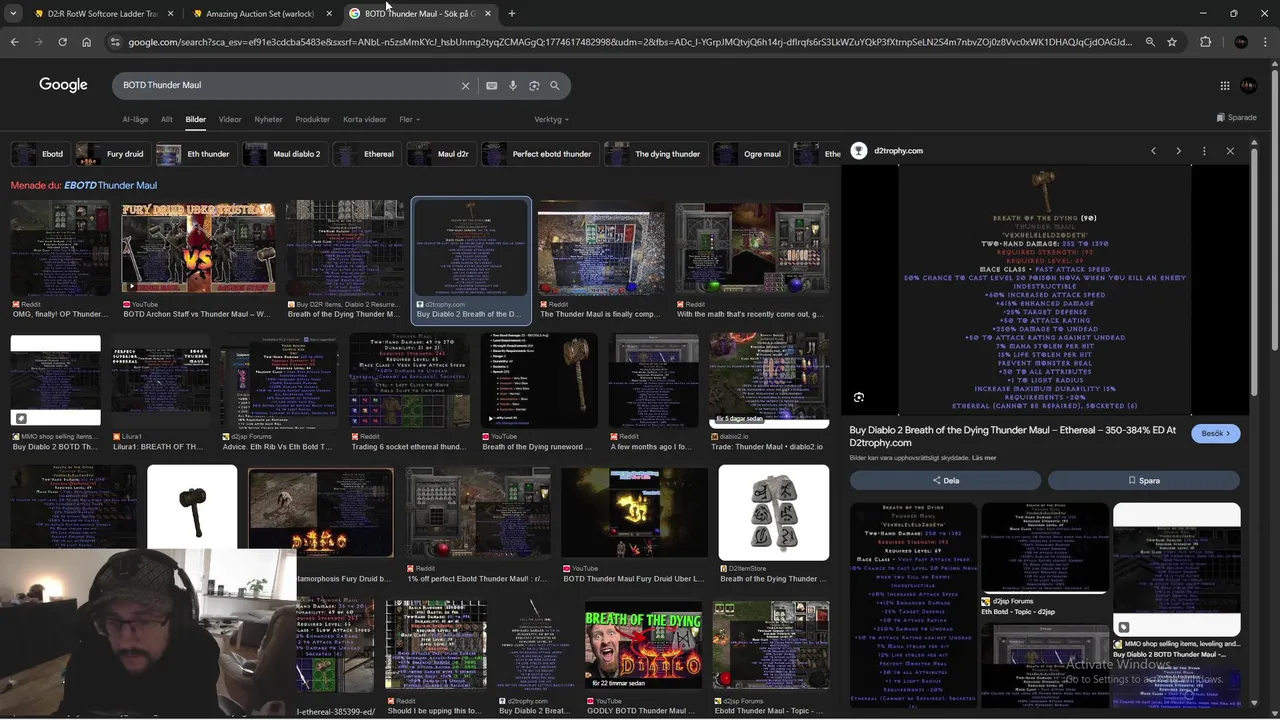The width and height of the screenshot is (1280, 720).
Task: Filter results by The dying thunder chip
Action: click(x=655, y=154)
